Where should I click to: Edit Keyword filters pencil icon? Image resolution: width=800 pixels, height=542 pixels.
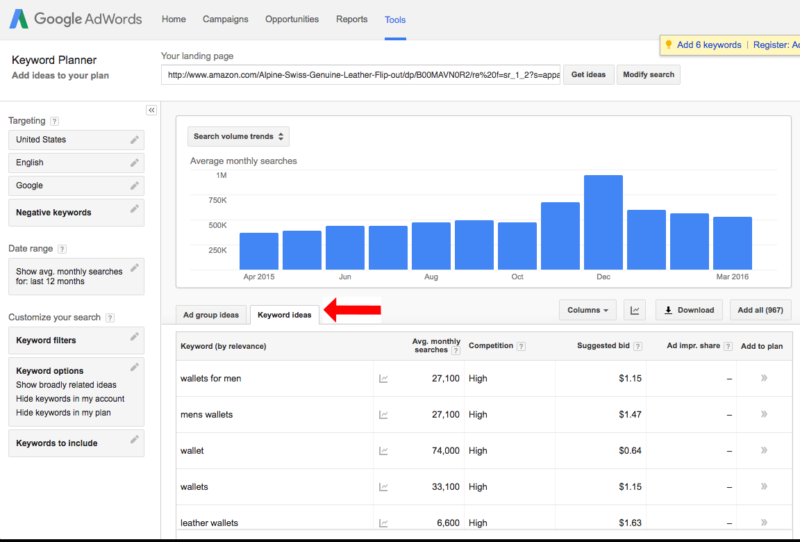(134, 336)
